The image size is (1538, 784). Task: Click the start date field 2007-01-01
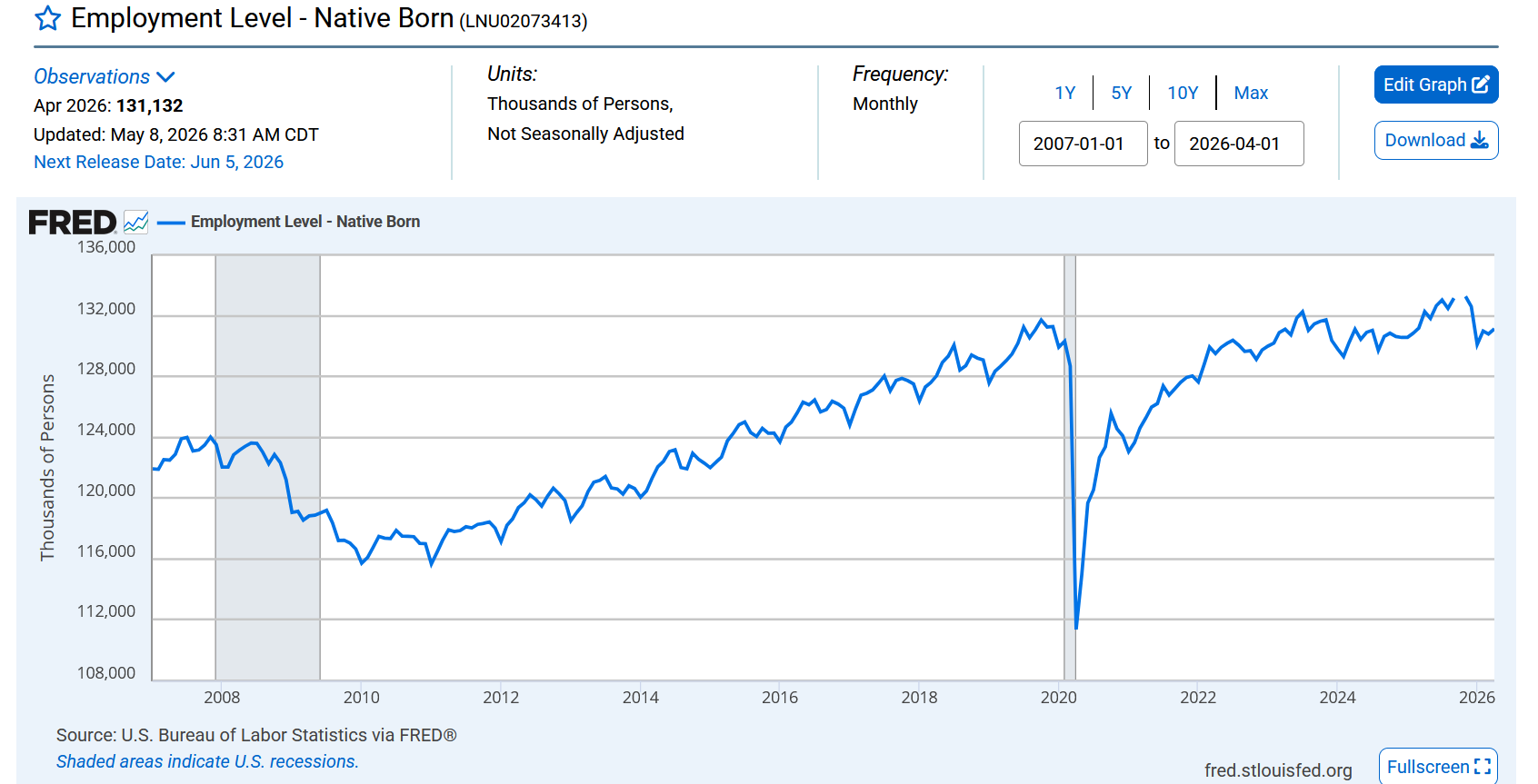[1084, 144]
